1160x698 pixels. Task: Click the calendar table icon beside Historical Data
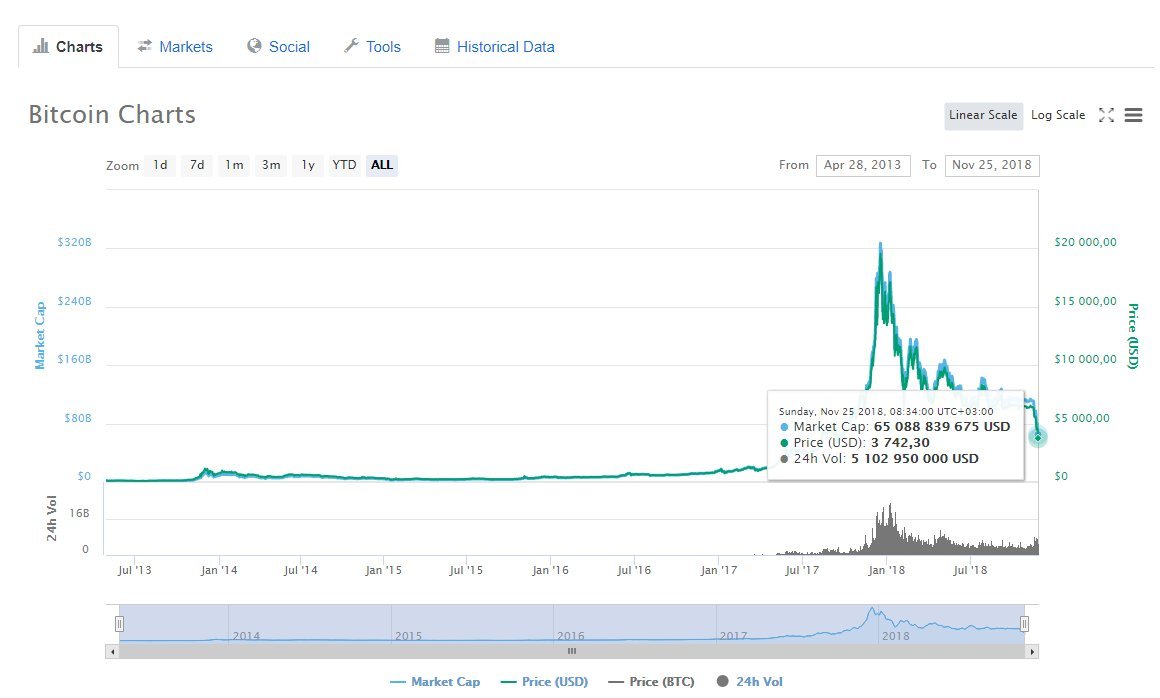(442, 46)
